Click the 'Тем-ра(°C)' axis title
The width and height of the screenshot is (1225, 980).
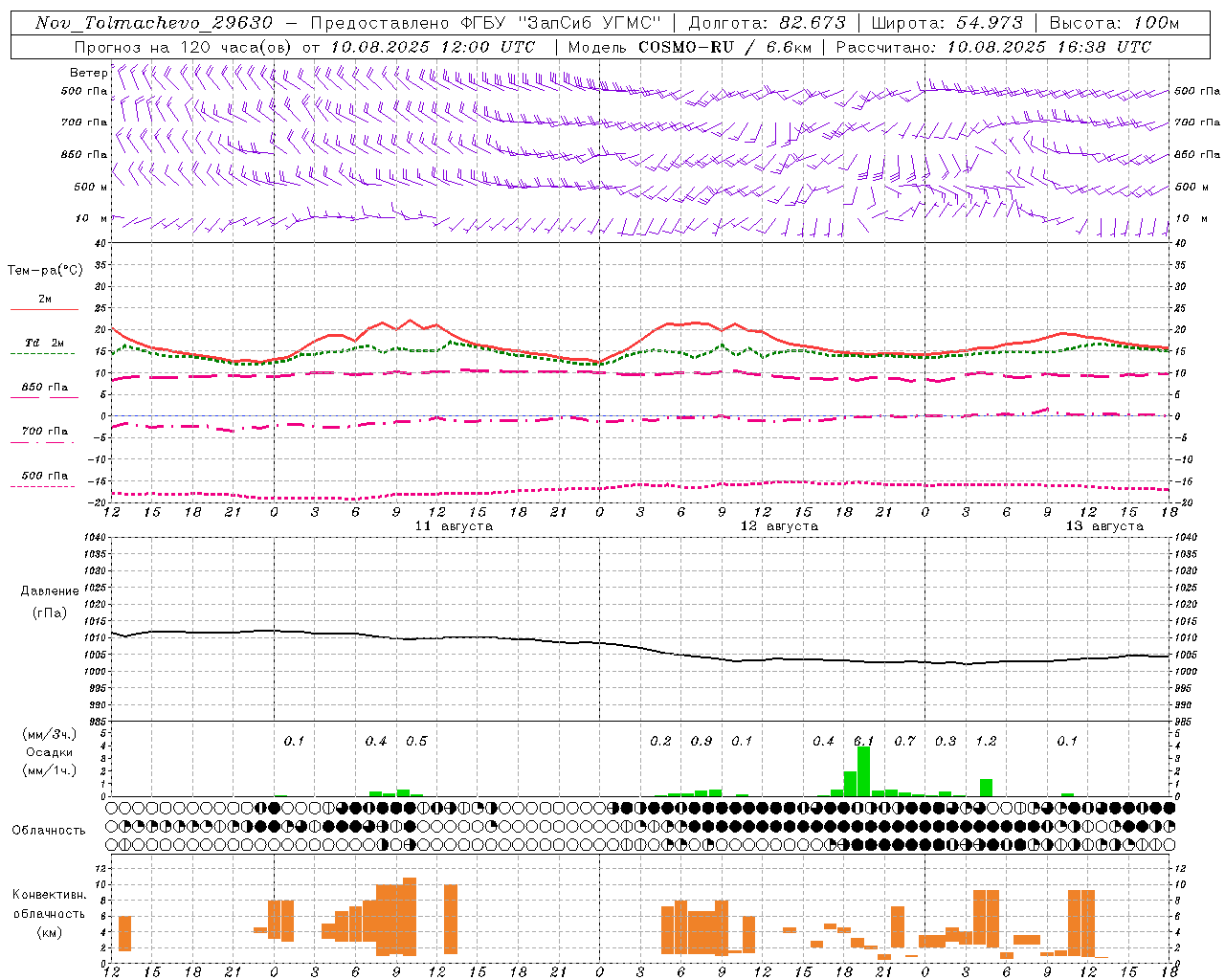[x=45, y=271]
